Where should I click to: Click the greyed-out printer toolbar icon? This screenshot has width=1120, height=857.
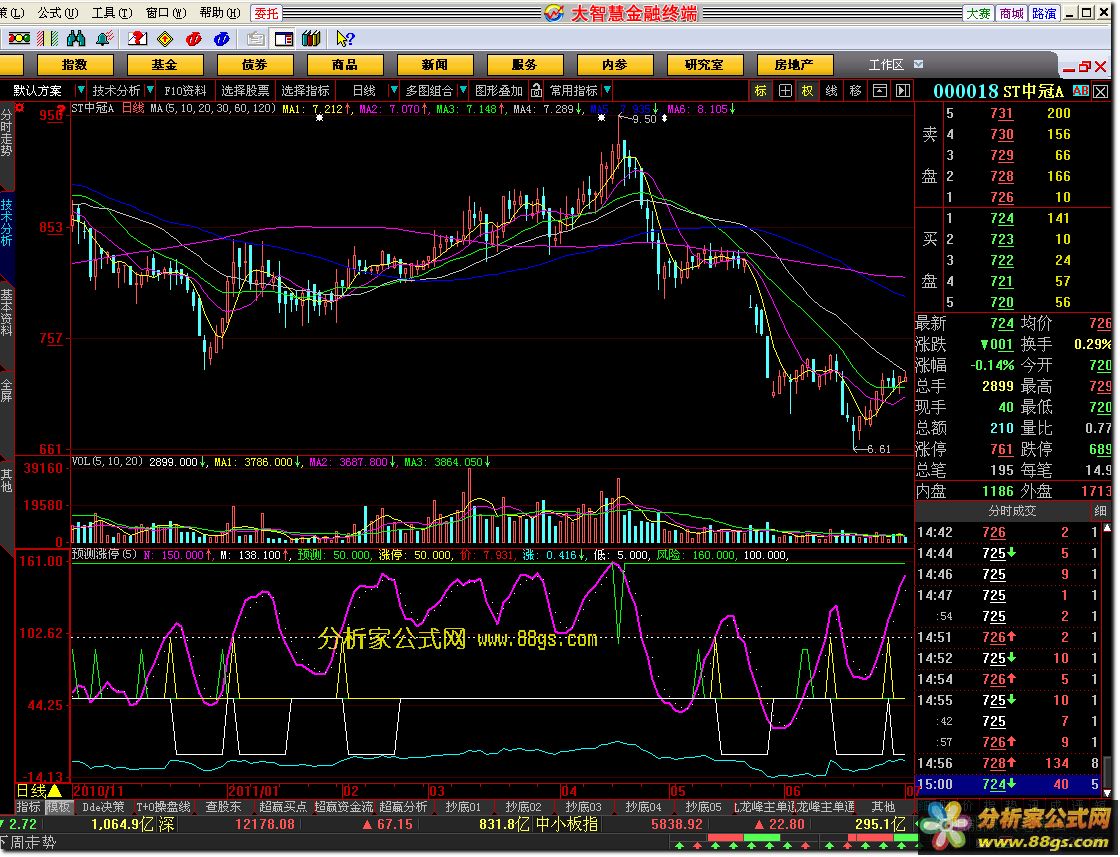(255, 39)
